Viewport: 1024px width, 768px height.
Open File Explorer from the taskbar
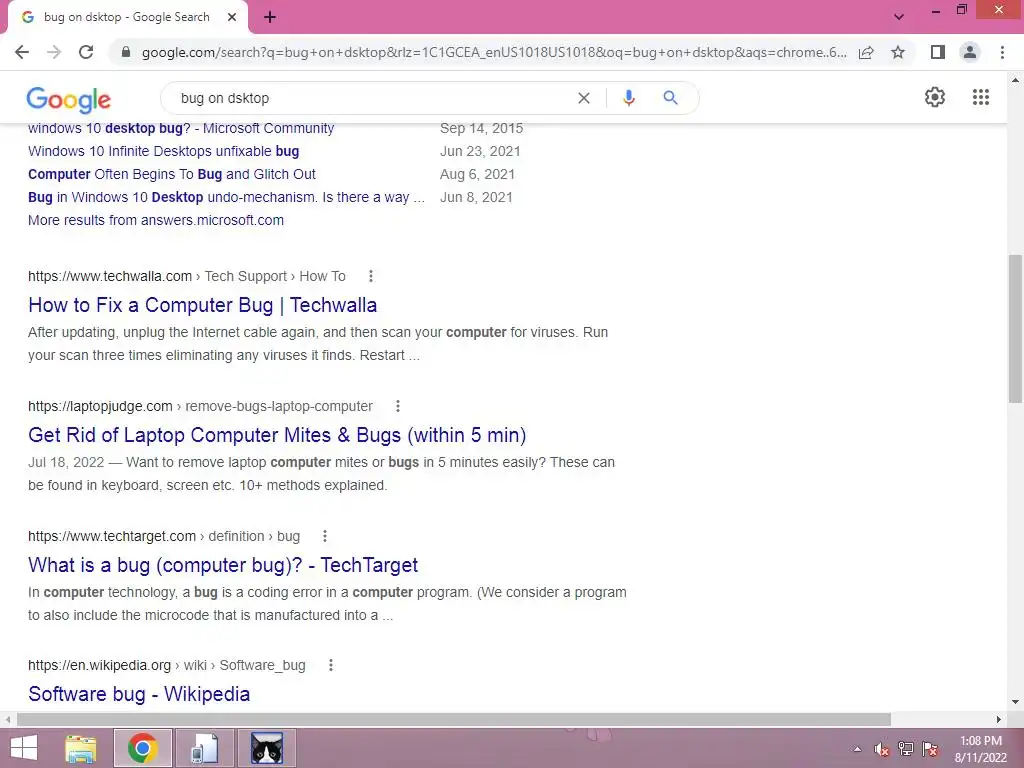[81, 748]
